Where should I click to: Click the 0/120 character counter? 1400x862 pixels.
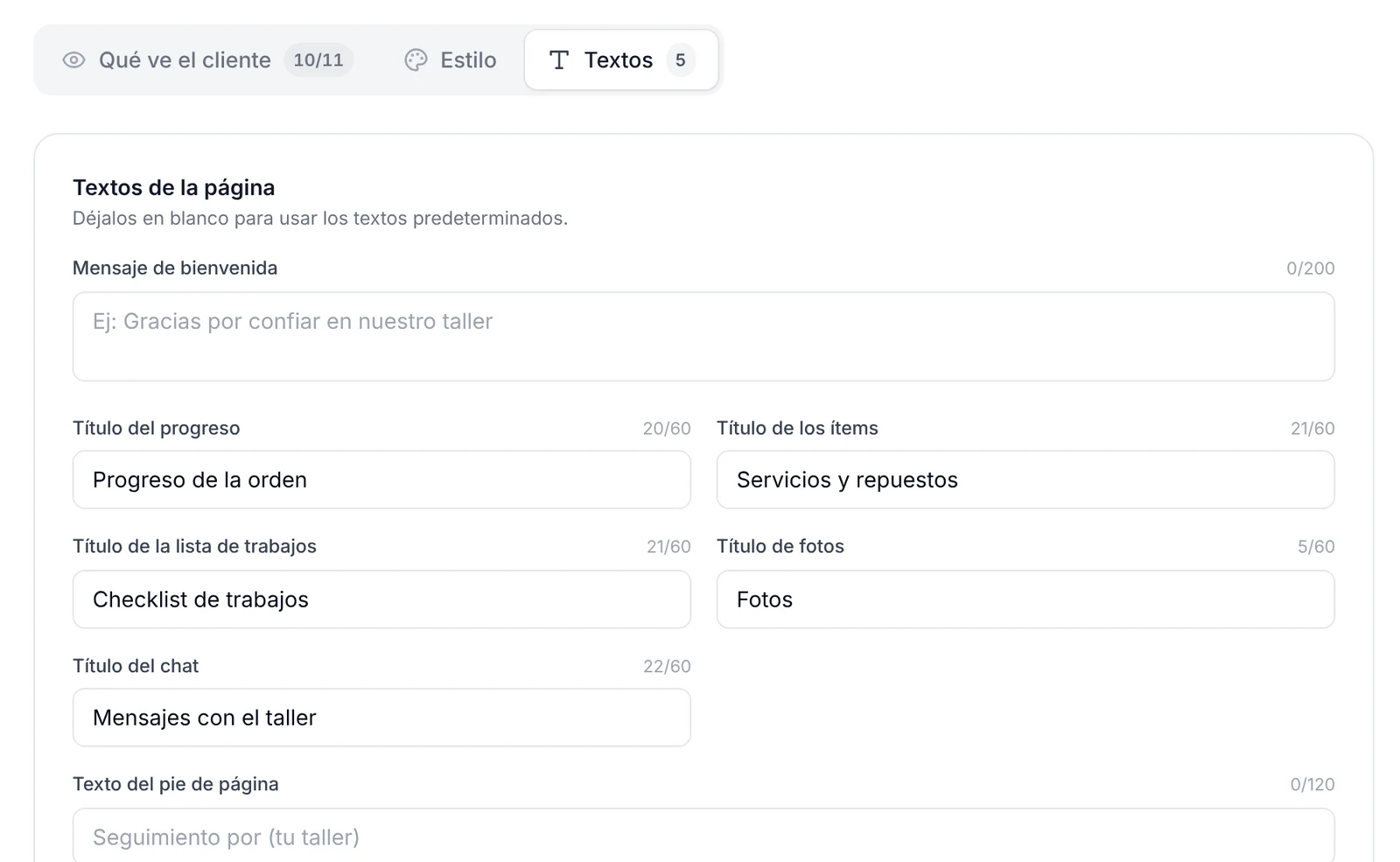1312,785
